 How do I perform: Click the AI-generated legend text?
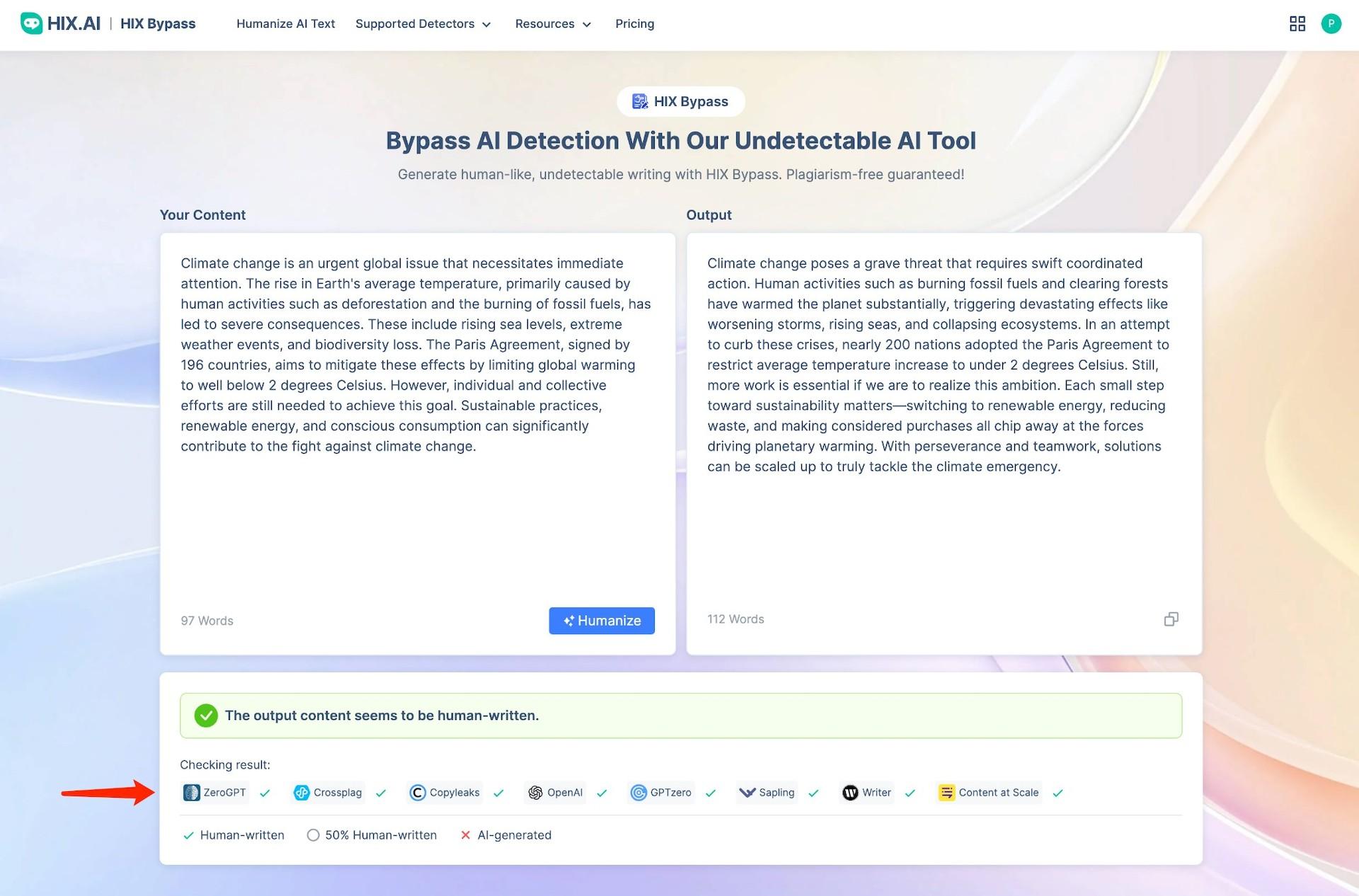(x=515, y=835)
